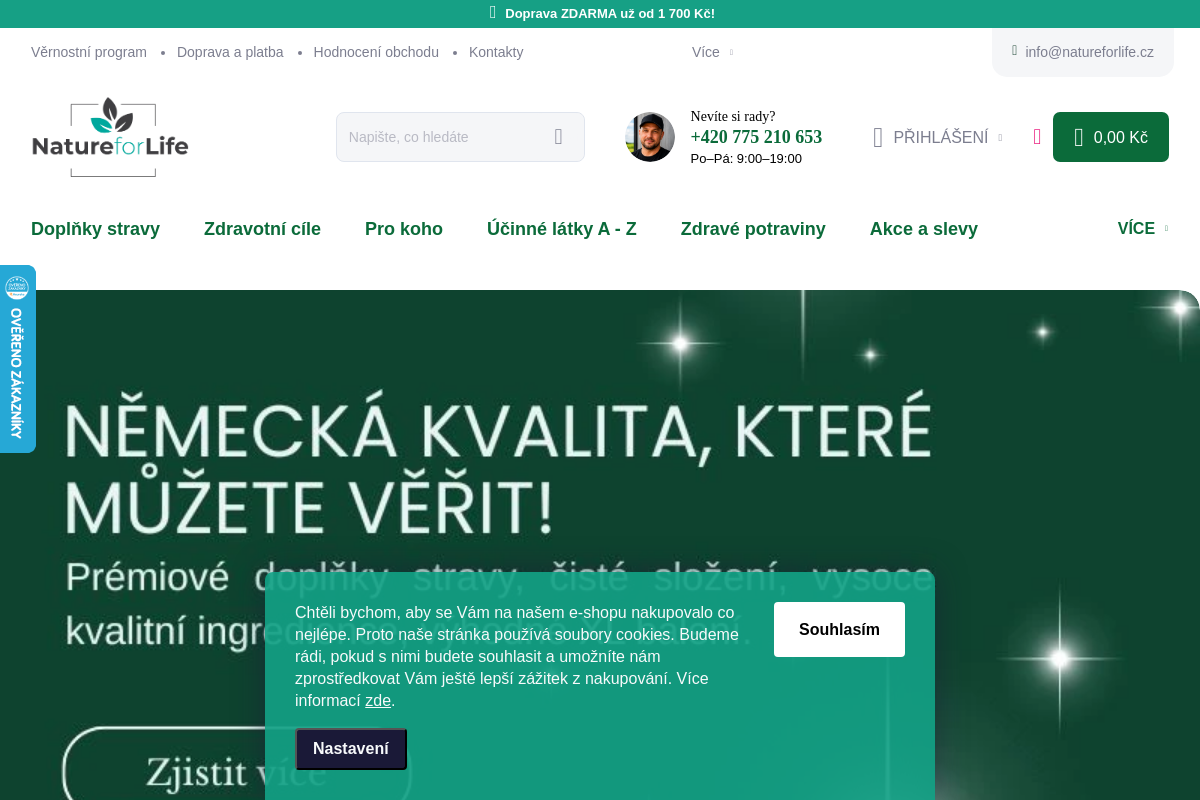Expand the VÍCE menu in main navigation
This screenshot has width=1200, height=800.
pos(1142,228)
